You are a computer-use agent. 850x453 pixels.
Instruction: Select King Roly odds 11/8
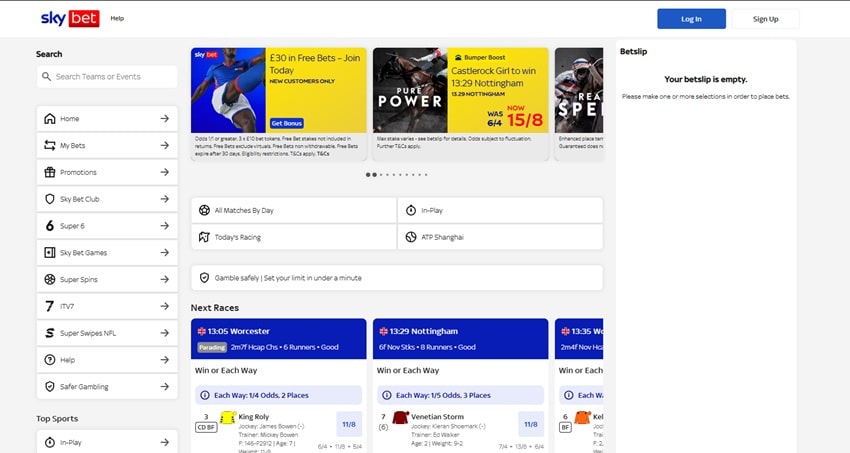(x=349, y=424)
